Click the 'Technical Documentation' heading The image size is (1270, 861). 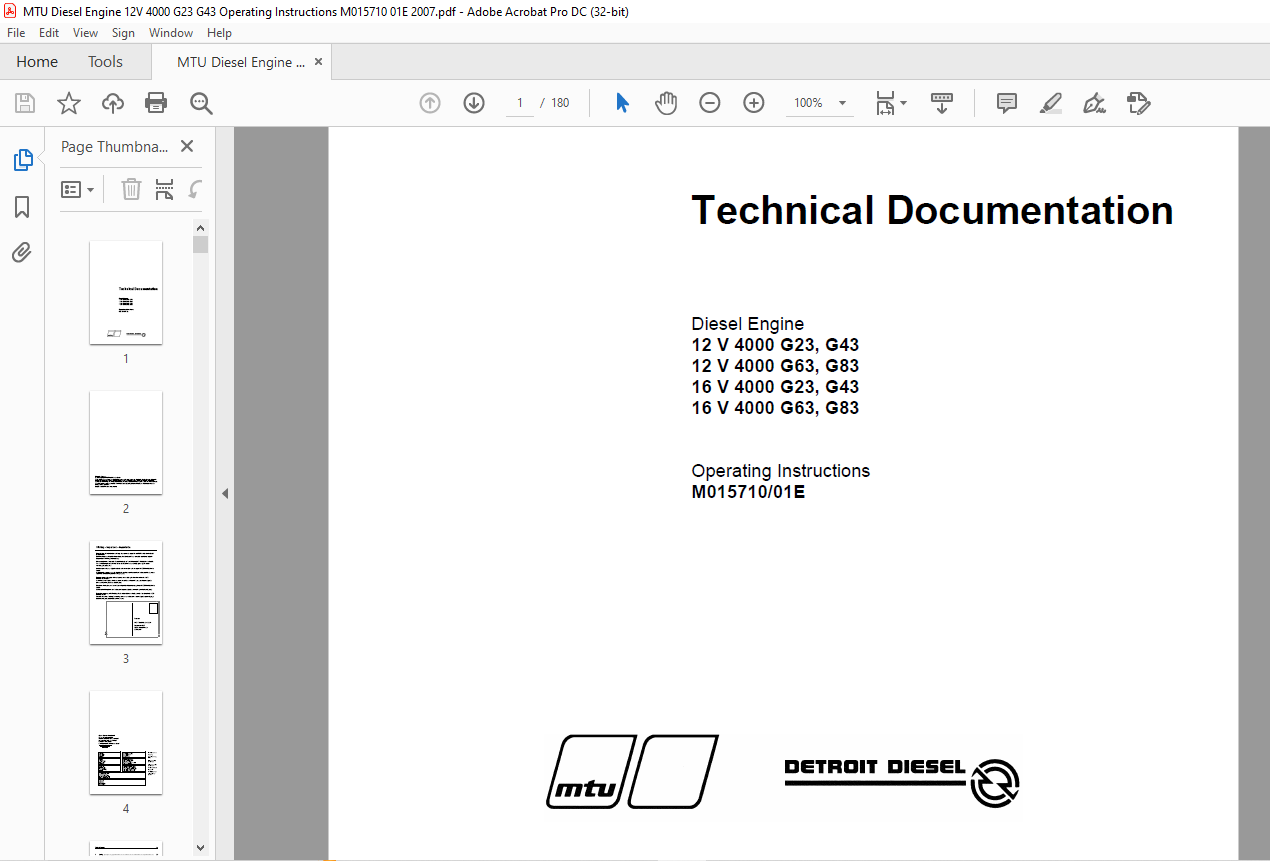(932, 211)
